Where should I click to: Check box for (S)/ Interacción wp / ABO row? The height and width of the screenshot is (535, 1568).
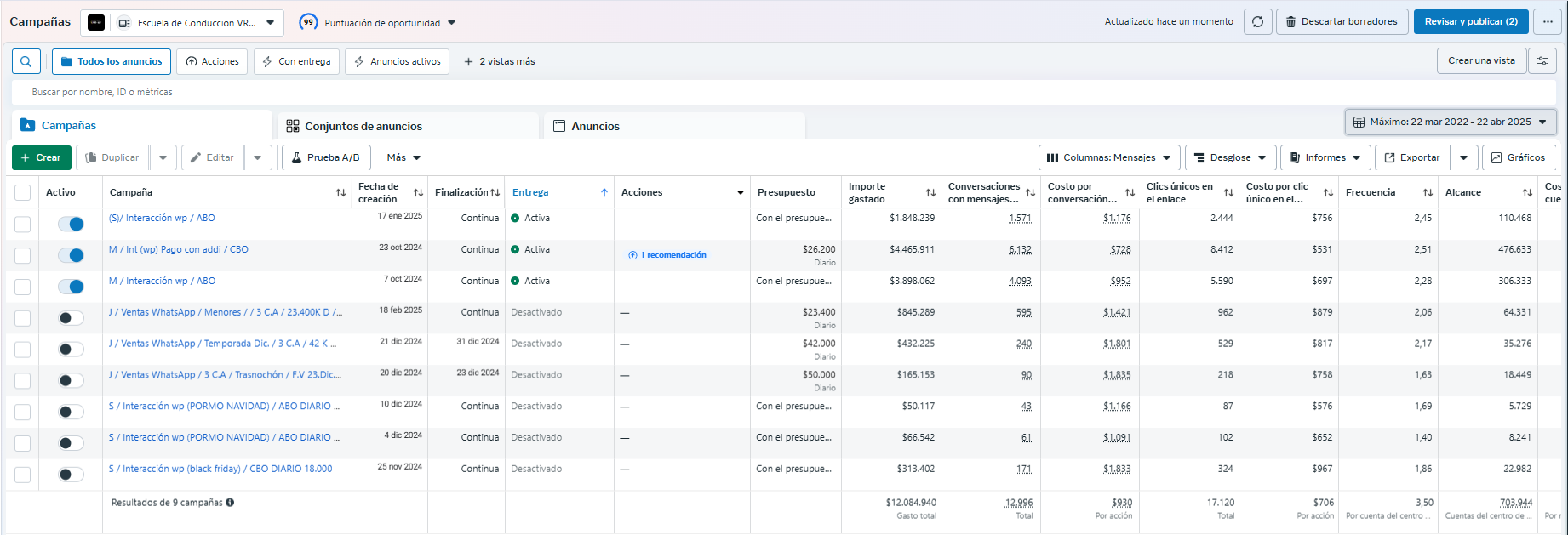pyautogui.click(x=23, y=224)
